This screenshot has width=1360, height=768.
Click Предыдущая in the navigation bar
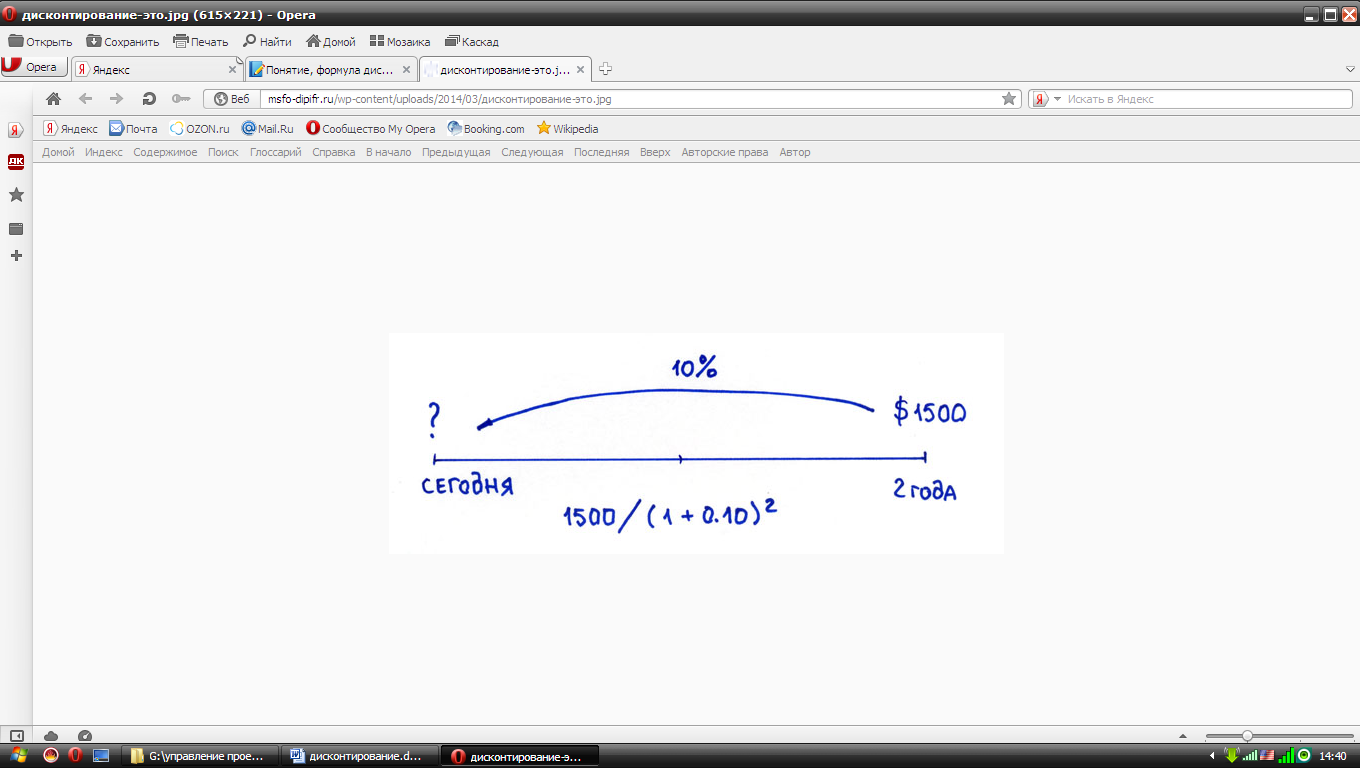pos(456,152)
